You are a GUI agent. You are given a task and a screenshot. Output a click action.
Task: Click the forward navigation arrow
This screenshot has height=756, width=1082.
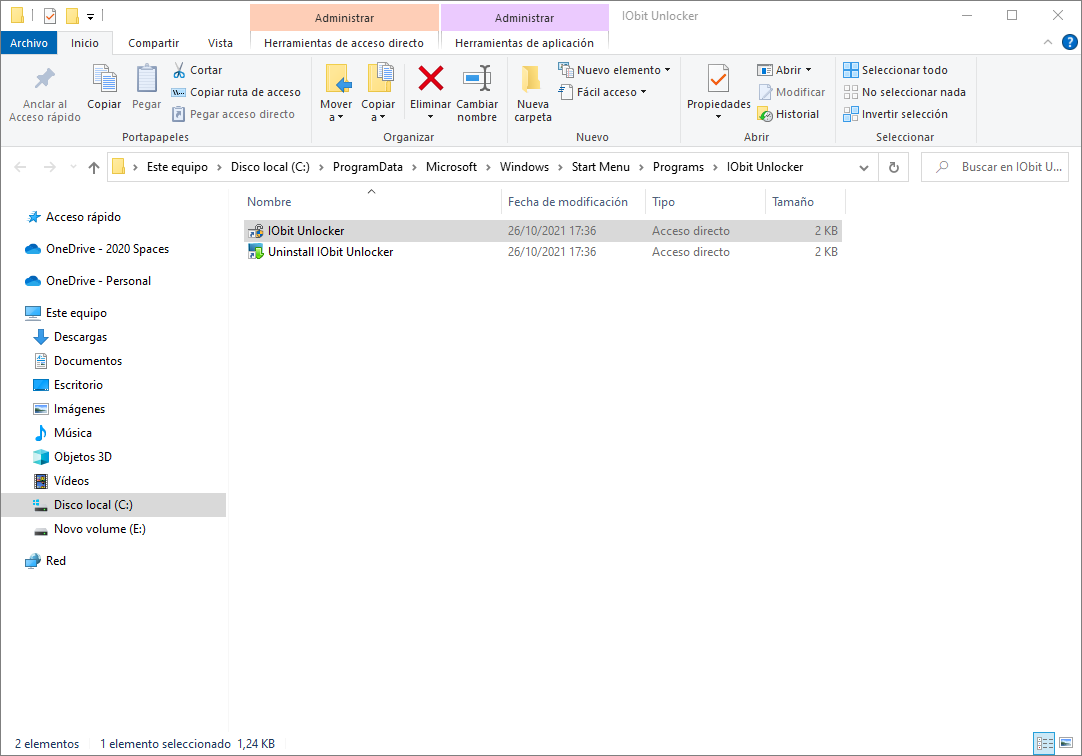pyautogui.click(x=50, y=167)
